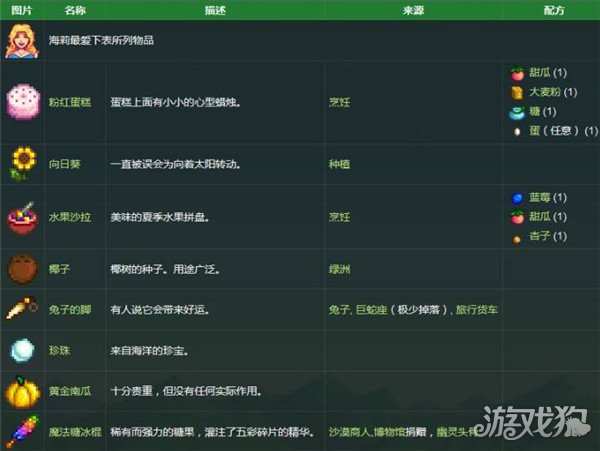Click the 旅行货车 source link
Screen dimensions: 600x451
[476, 309]
